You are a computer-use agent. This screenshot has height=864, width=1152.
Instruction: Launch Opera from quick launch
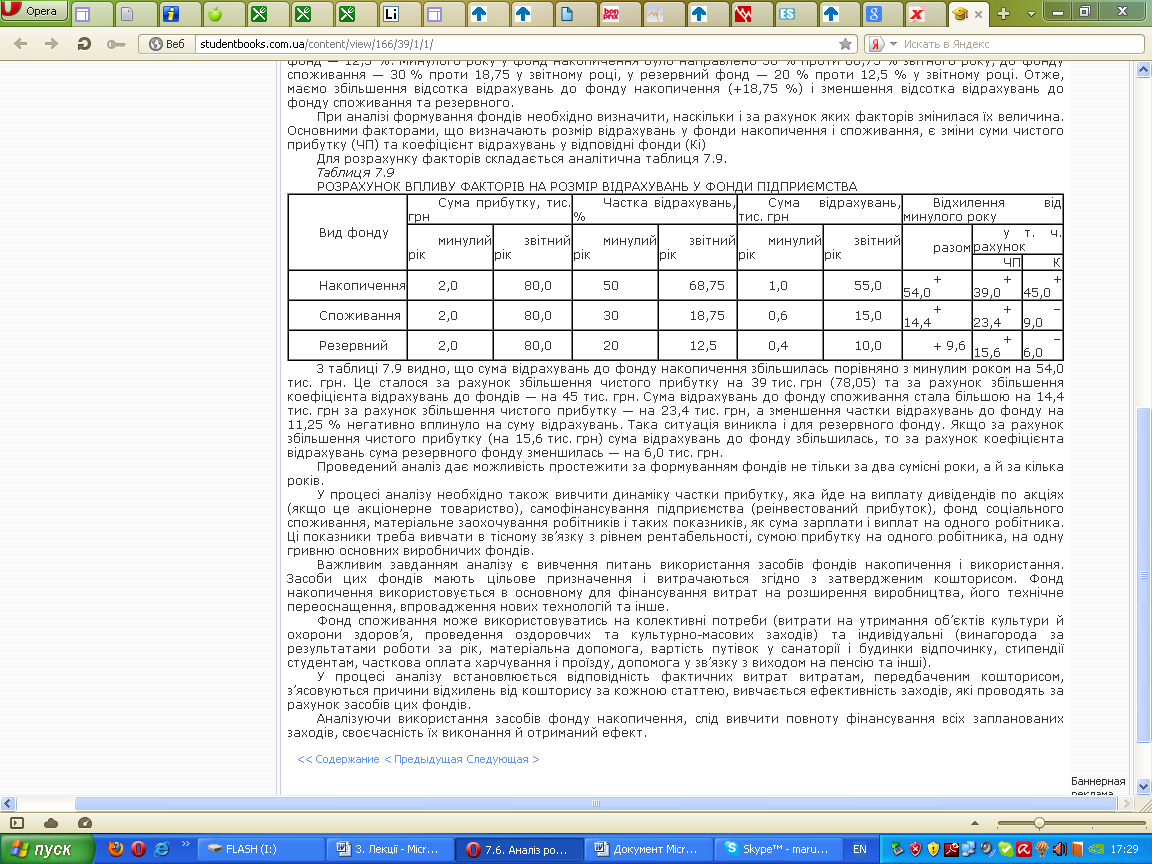(x=138, y=849)
